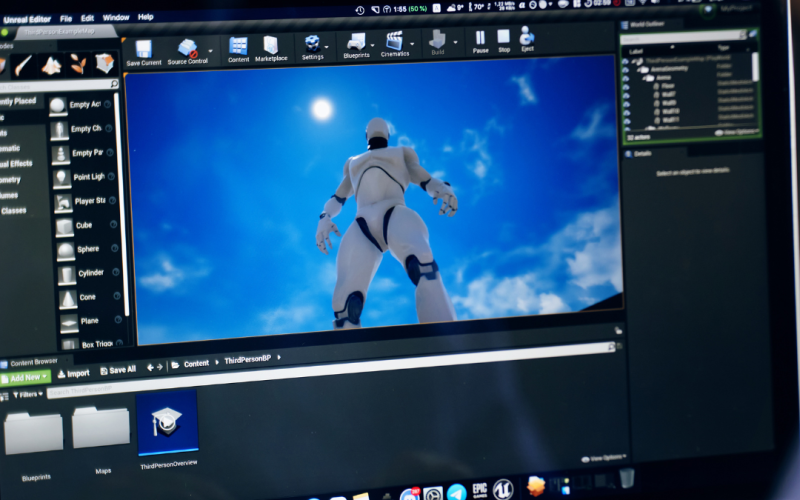
Task: Select the Paint mode brush icon
Action: (23, 66)
